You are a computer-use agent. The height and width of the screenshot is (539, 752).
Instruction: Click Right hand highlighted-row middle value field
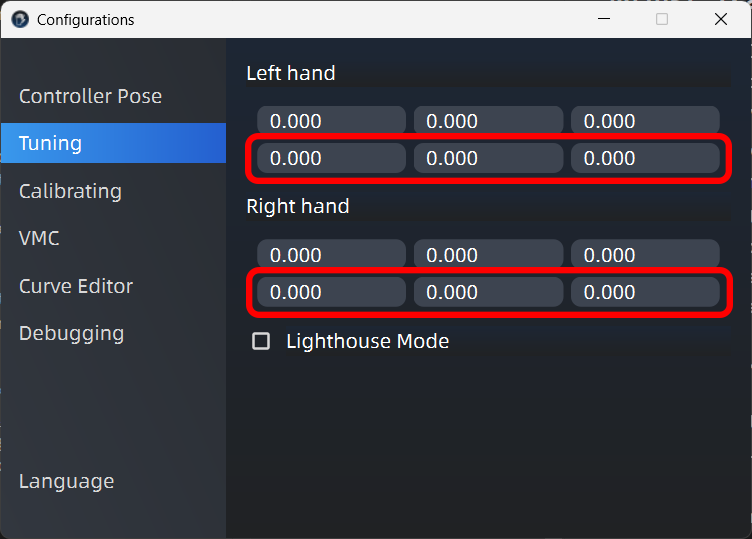point(488,292)
